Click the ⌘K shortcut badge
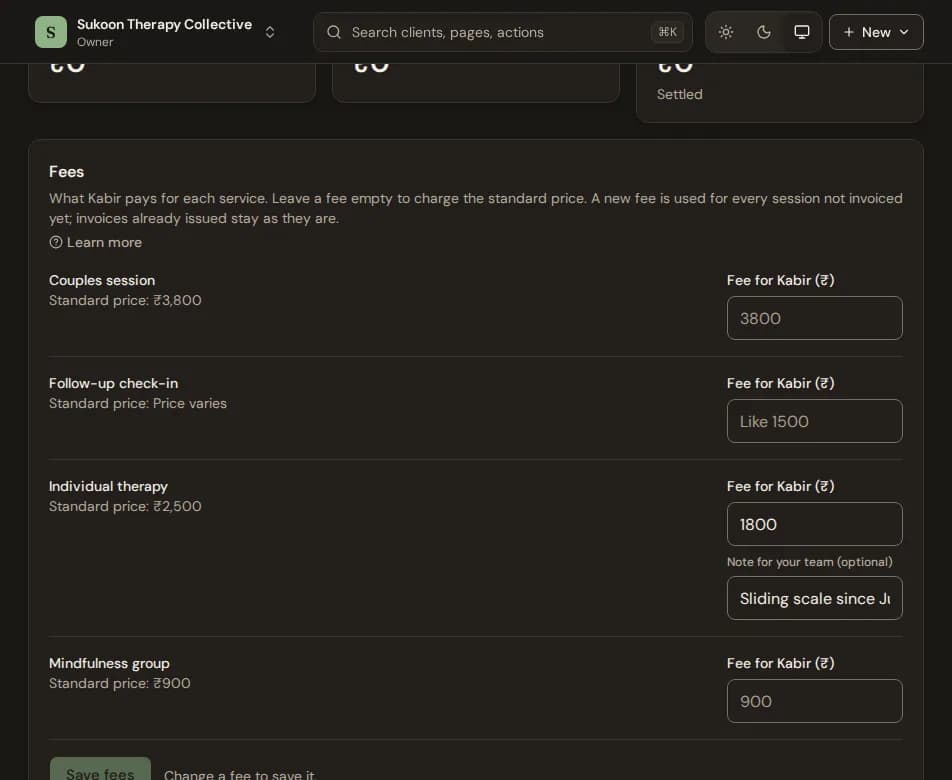 pos(667,32)
